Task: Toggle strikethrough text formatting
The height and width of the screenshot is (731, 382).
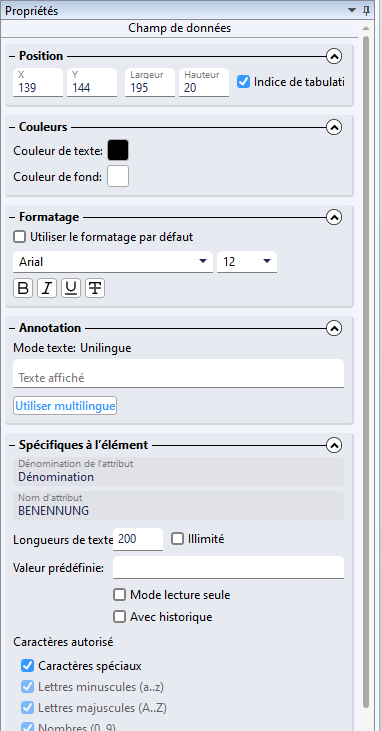Action: tap(95, 289)
